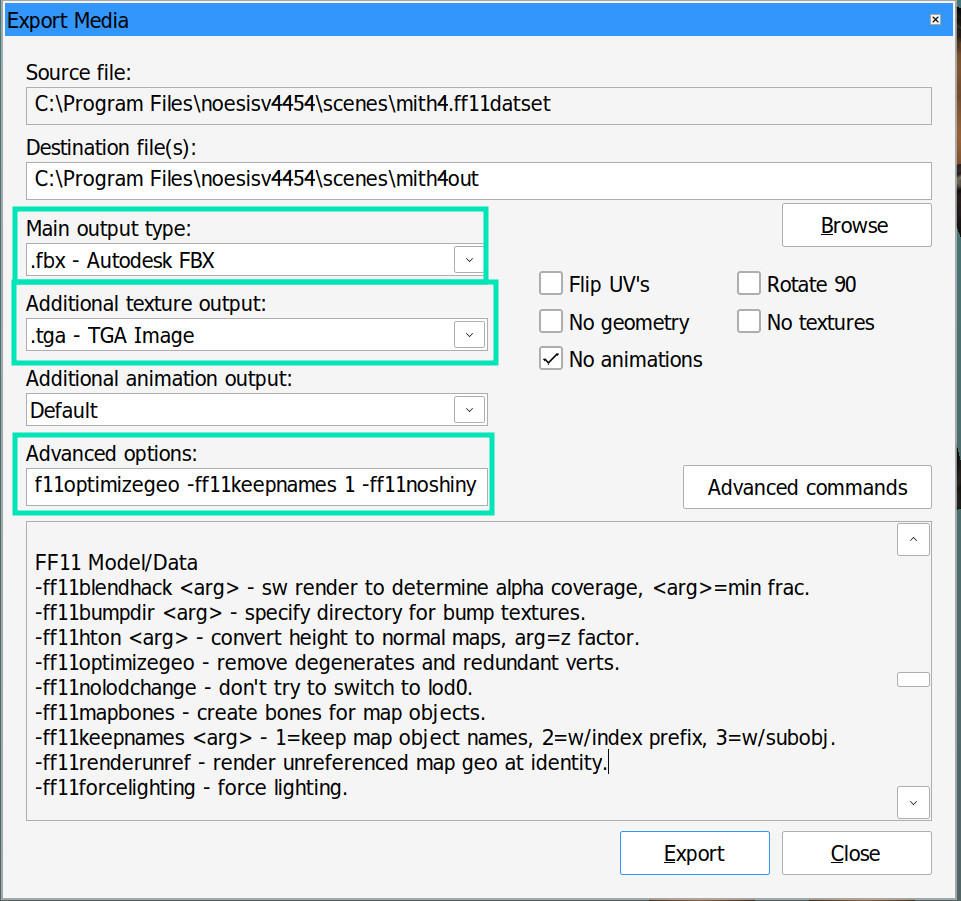Tick the No geometry checkbox

click(550, 321)
